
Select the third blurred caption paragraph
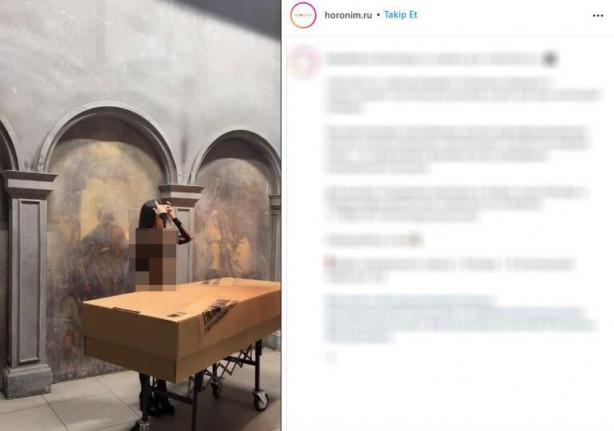tap(455, 204)
